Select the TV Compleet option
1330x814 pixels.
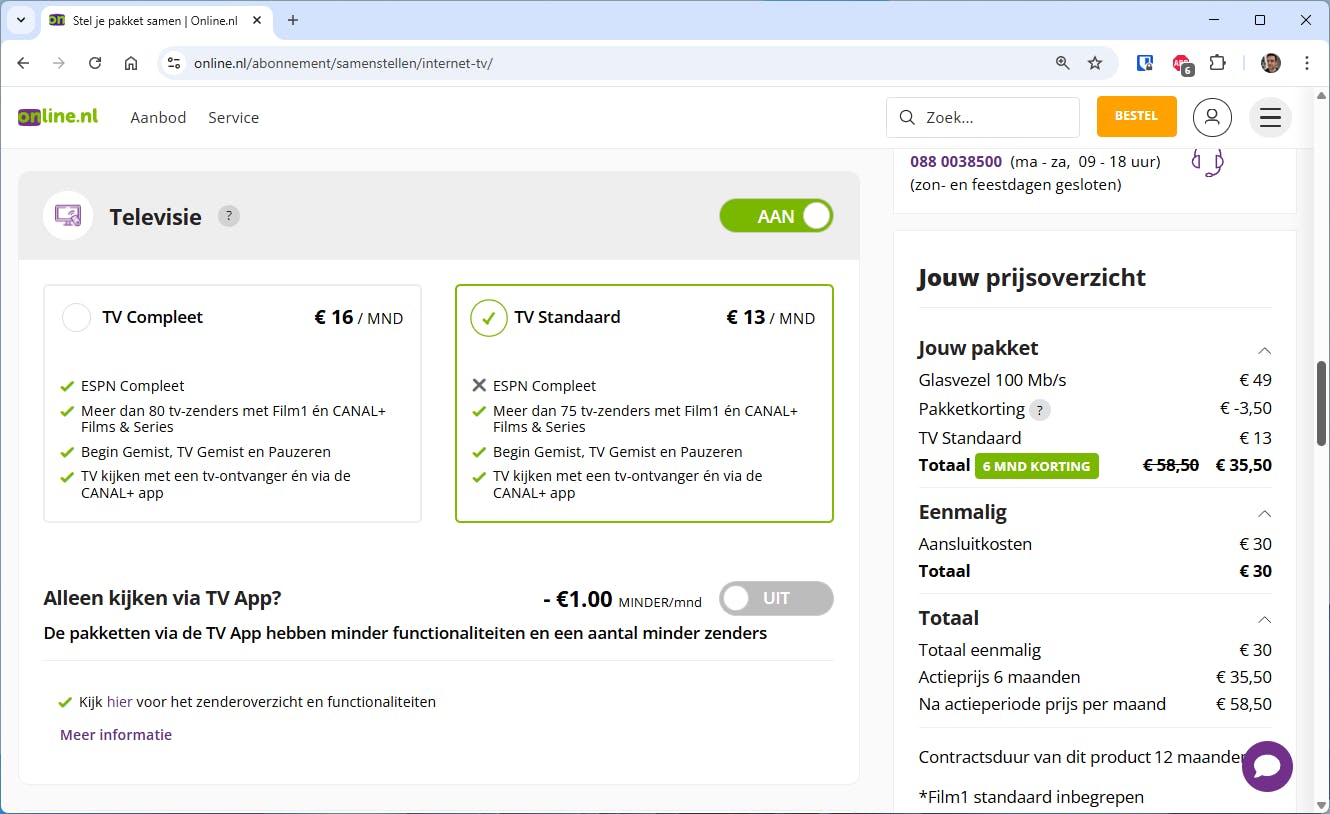coord(76,317)
